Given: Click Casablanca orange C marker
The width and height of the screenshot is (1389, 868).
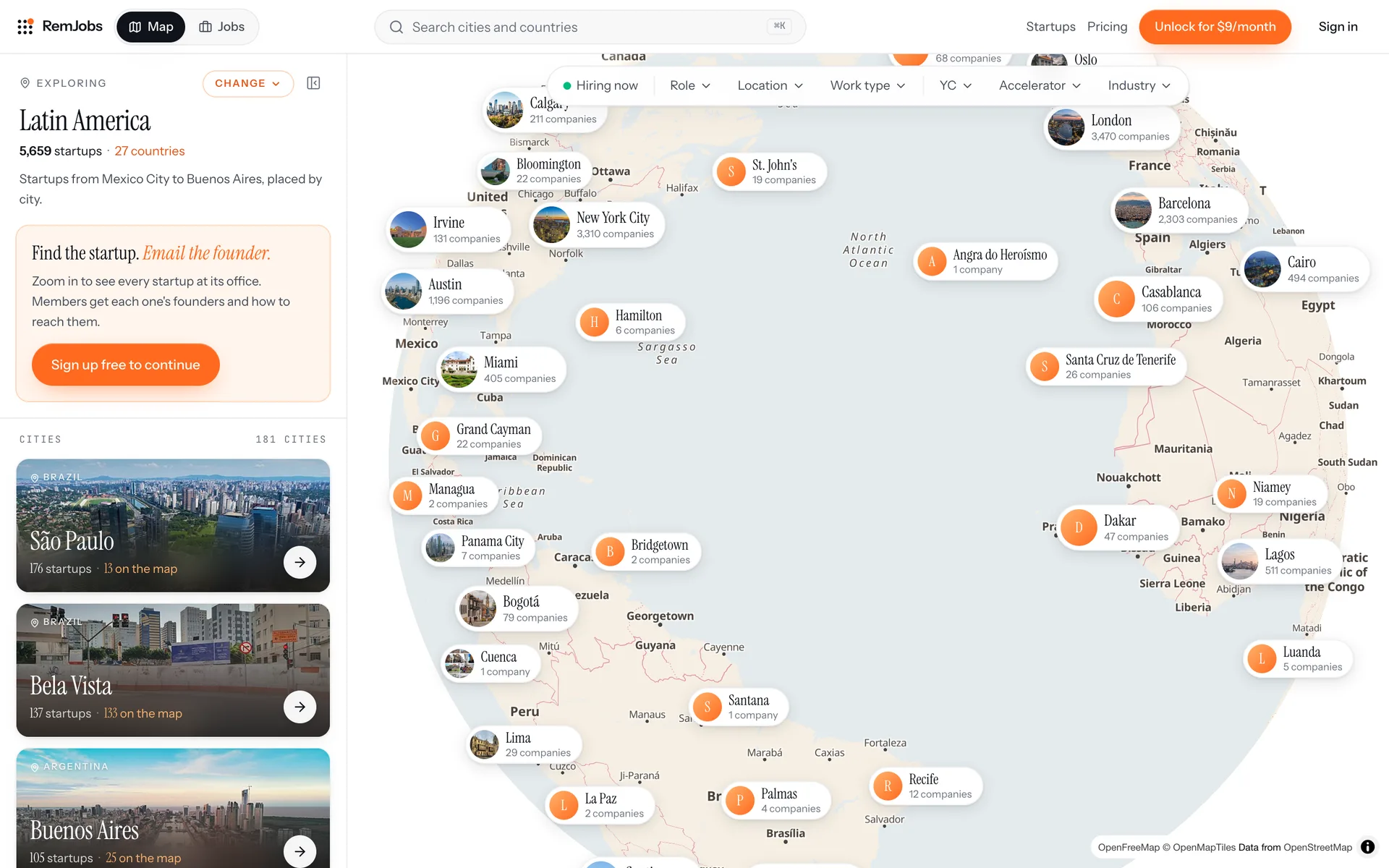Looking at the screenshot, I should pos(1116,299).
